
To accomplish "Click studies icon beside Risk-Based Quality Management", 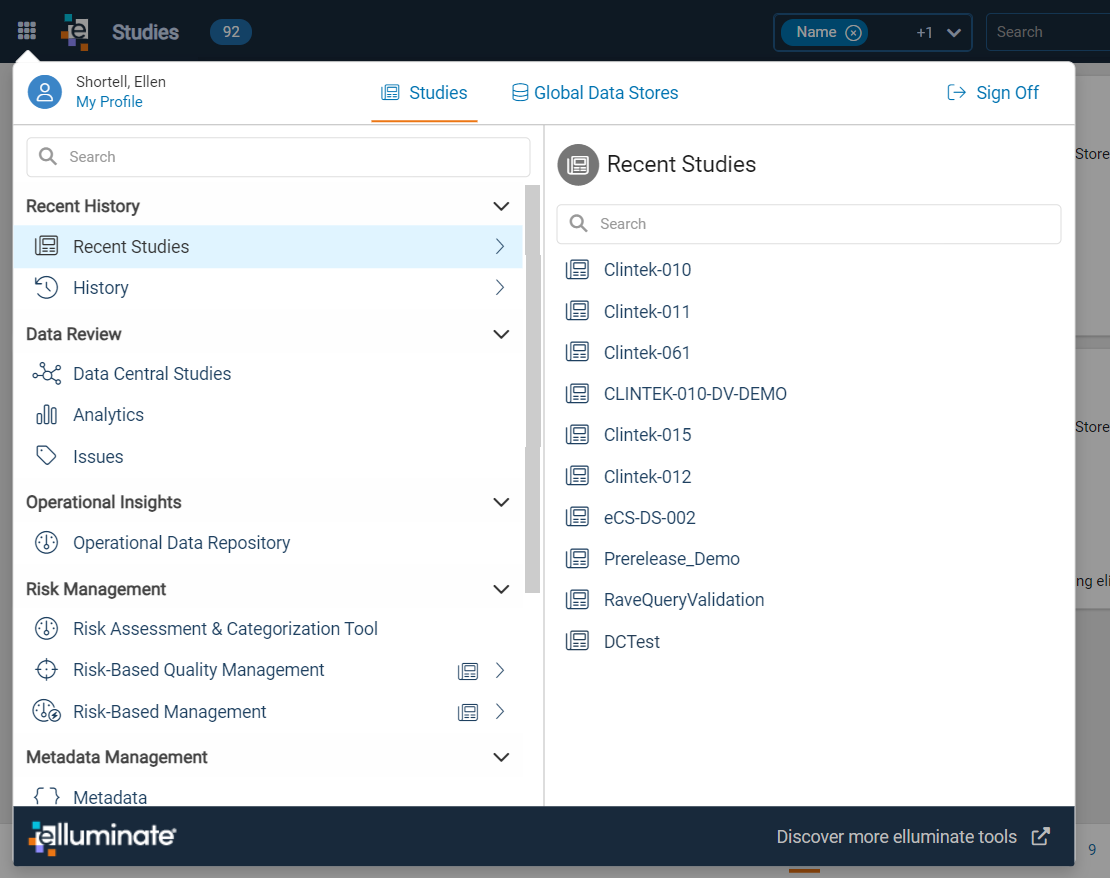I will tap(468, 671).
